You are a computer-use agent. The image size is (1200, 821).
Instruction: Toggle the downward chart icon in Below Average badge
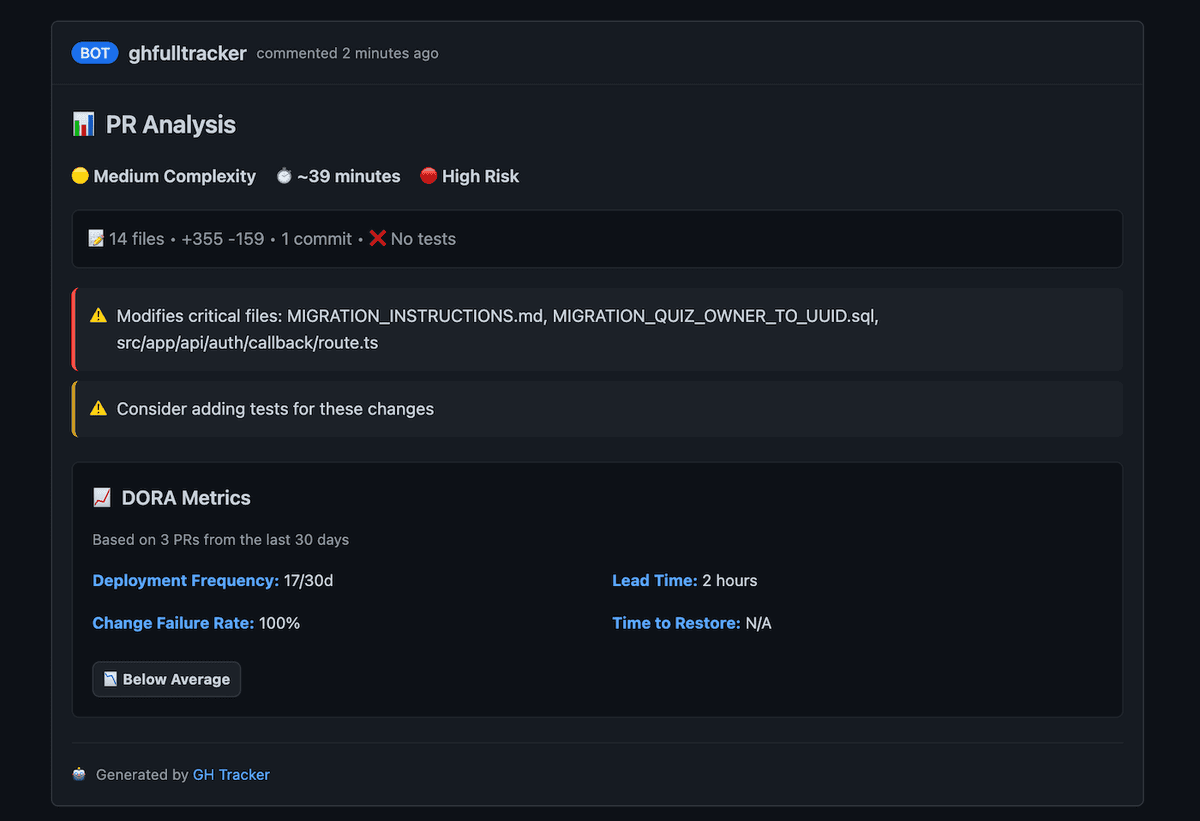point(110,679)
